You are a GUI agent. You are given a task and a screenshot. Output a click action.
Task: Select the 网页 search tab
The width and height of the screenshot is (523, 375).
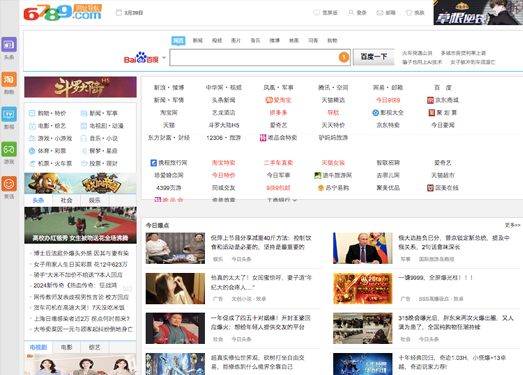[x=178, y=40]
